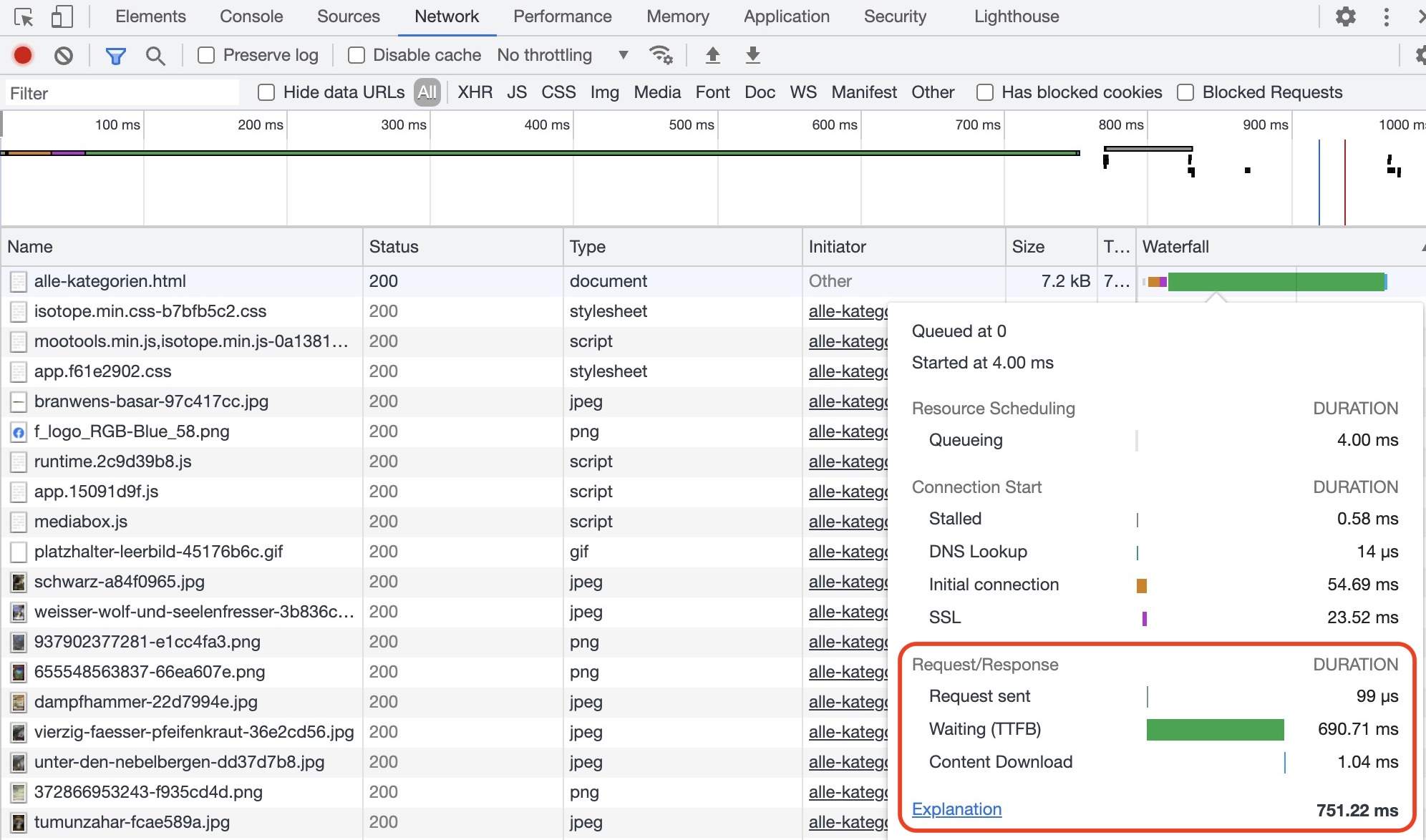
Task: Filter requests by CSS
Action: tap(558, 92)
